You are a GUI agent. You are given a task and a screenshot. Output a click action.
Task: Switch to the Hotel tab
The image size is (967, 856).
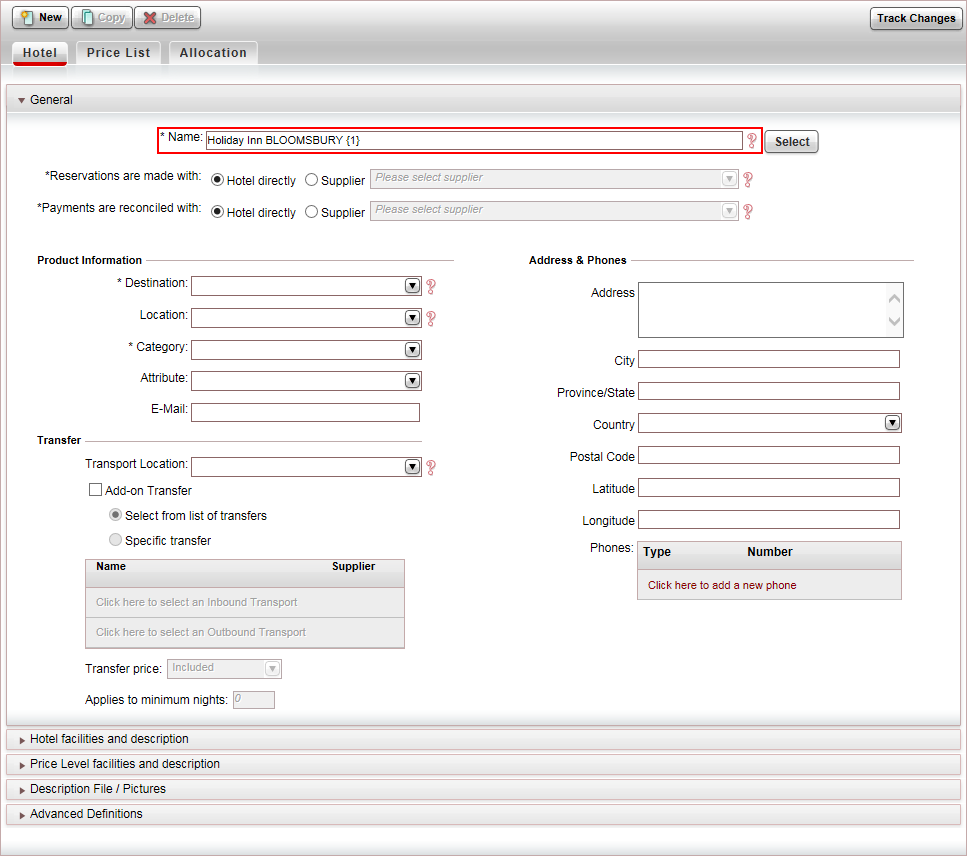tap(40, 53)
